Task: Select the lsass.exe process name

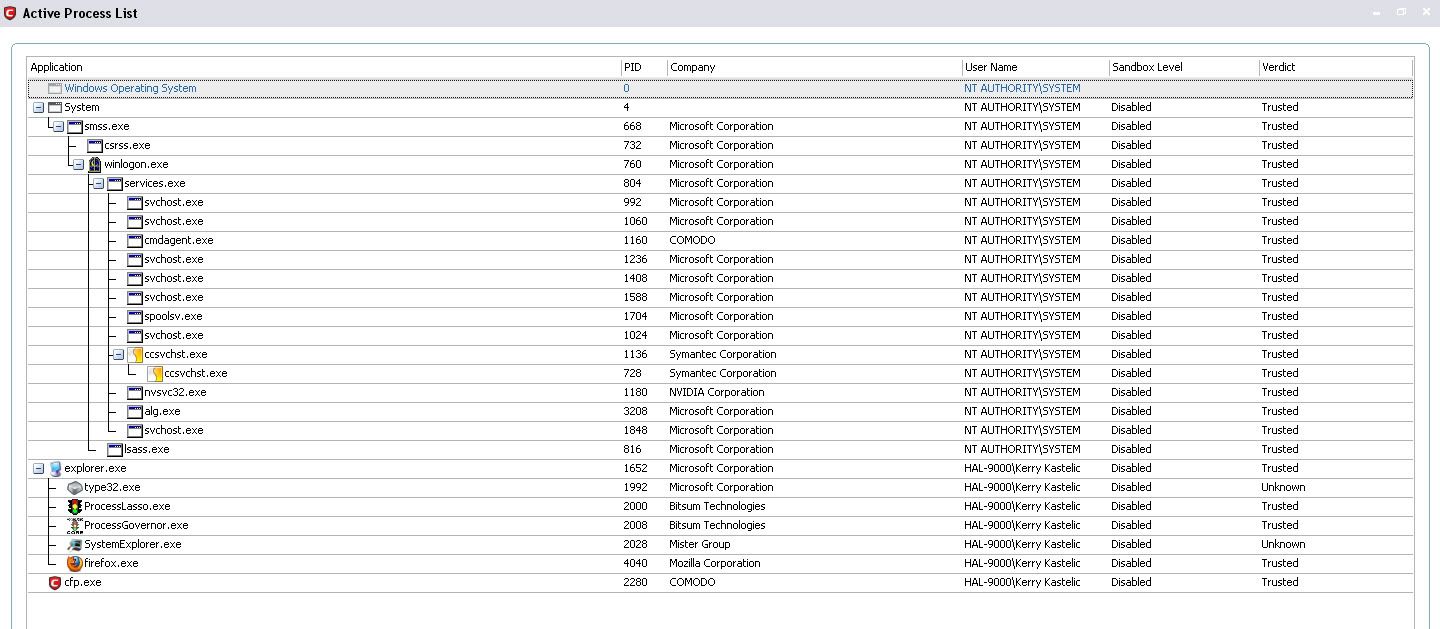Action: (147, 449)
